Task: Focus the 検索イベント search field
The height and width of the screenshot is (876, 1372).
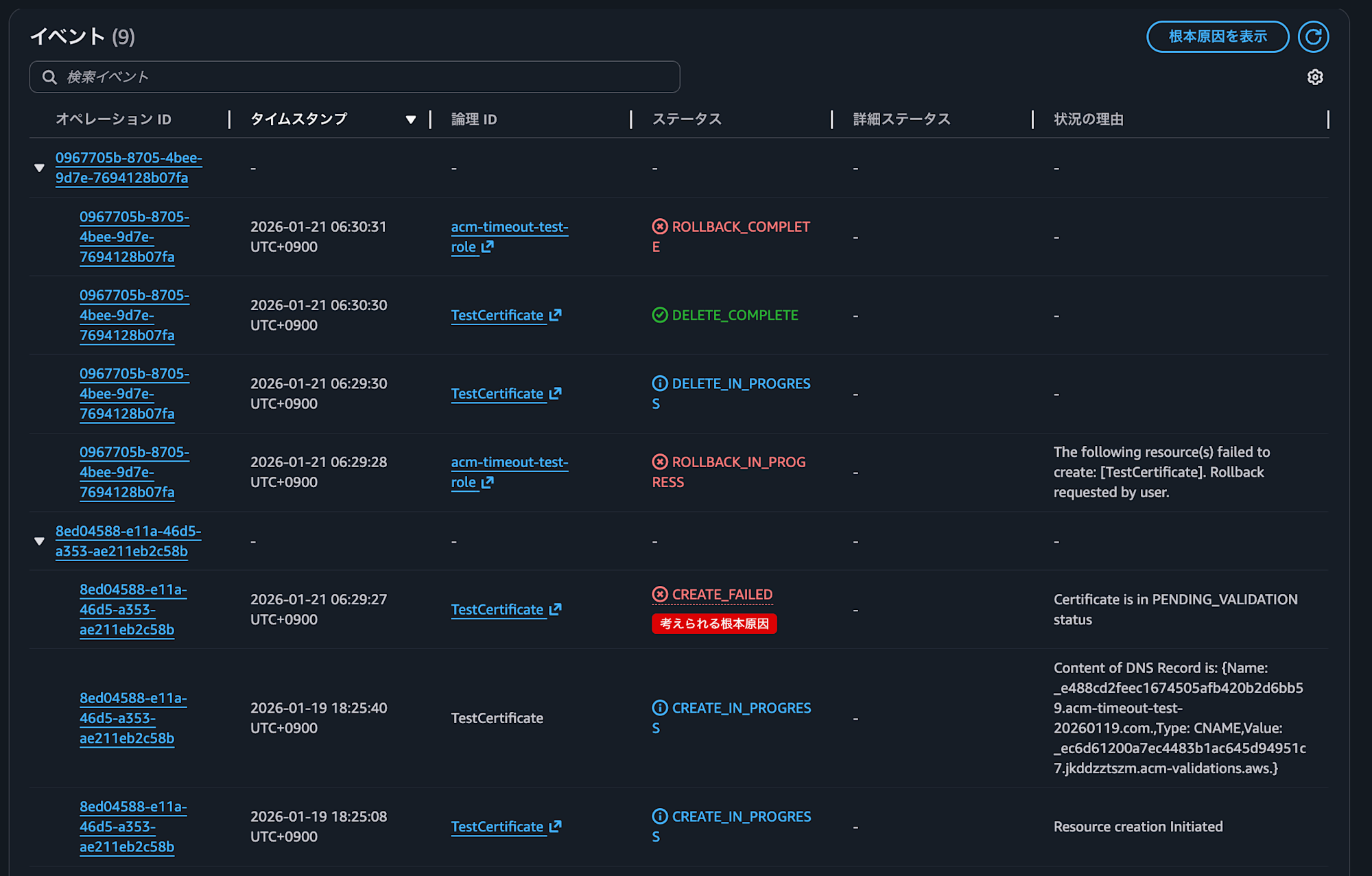Action: tap(370, 77)
